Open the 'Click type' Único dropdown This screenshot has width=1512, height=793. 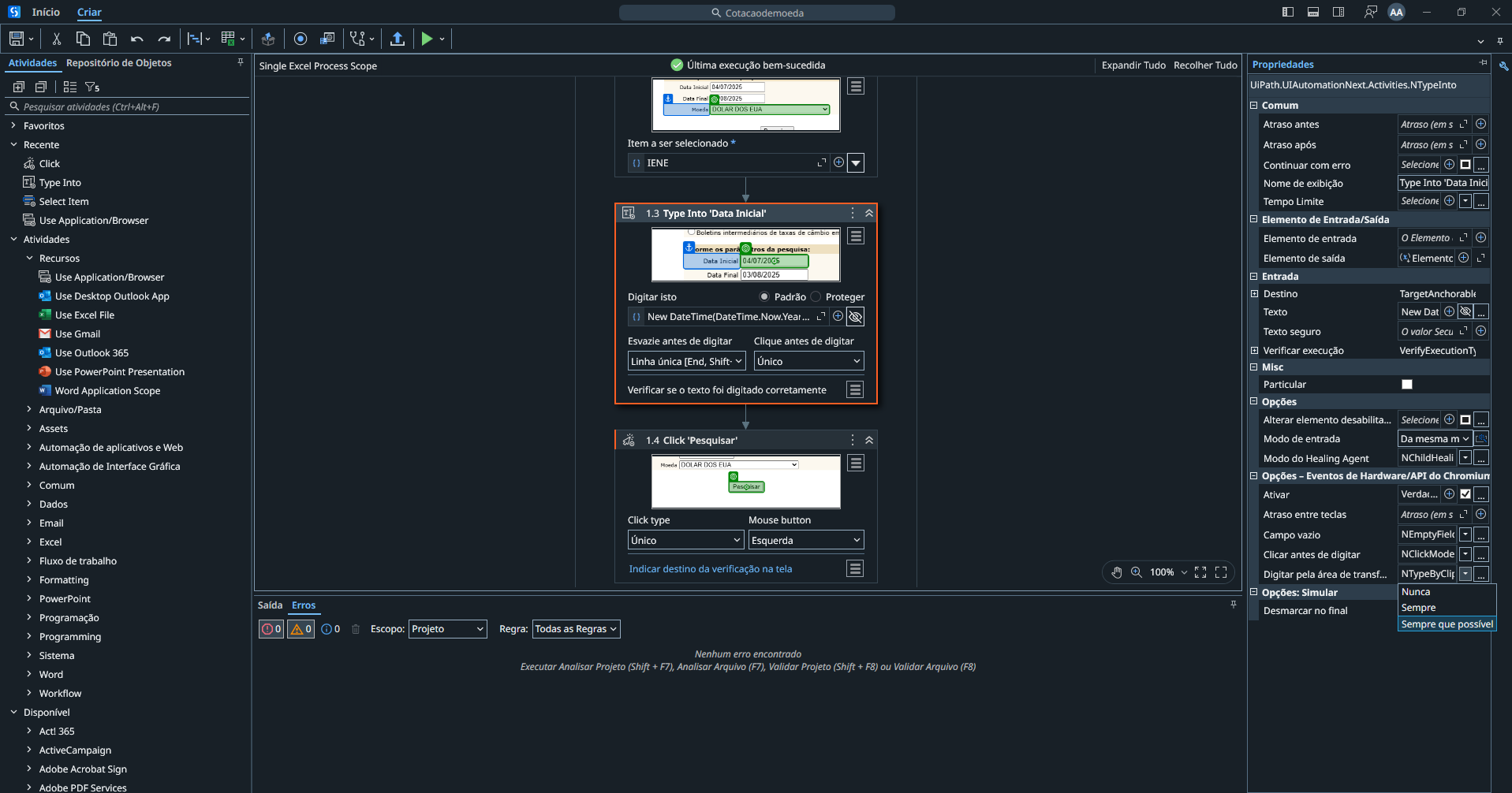pyautogui.click(x=685, y=540)
